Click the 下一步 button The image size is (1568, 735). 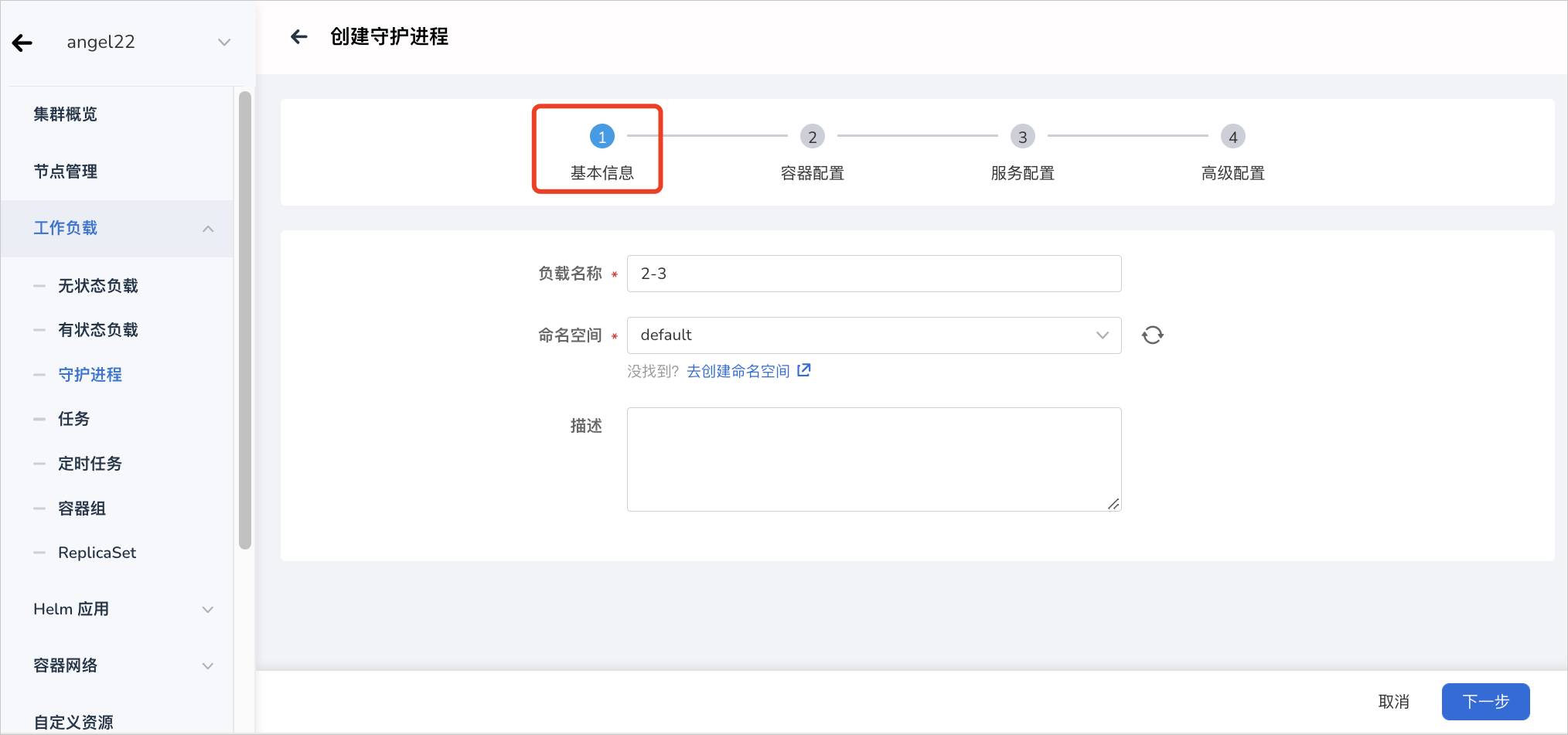point(1485,702)
